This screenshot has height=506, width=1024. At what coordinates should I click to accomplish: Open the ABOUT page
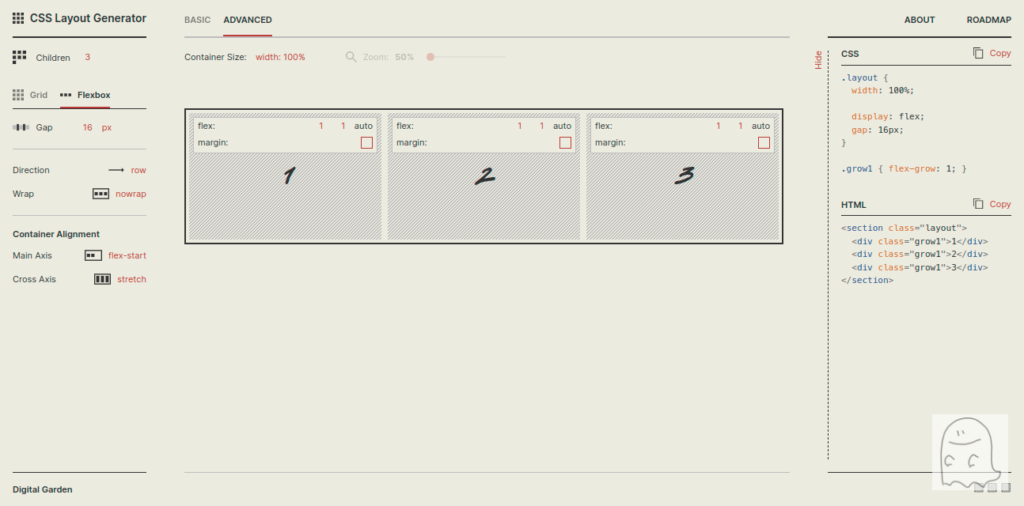(920, 20)
